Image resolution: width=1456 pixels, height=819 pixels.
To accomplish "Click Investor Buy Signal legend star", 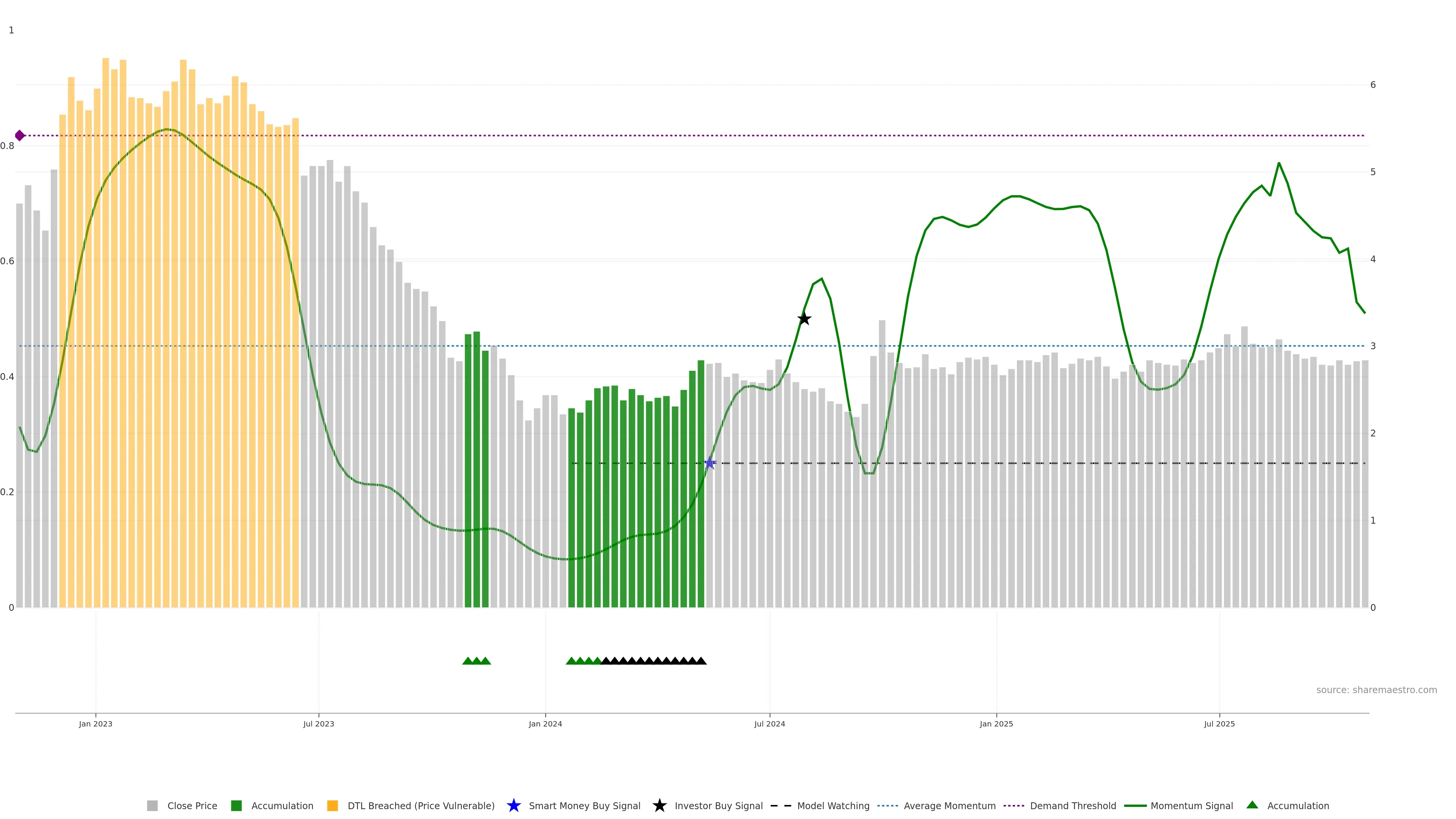I will 660,806.
